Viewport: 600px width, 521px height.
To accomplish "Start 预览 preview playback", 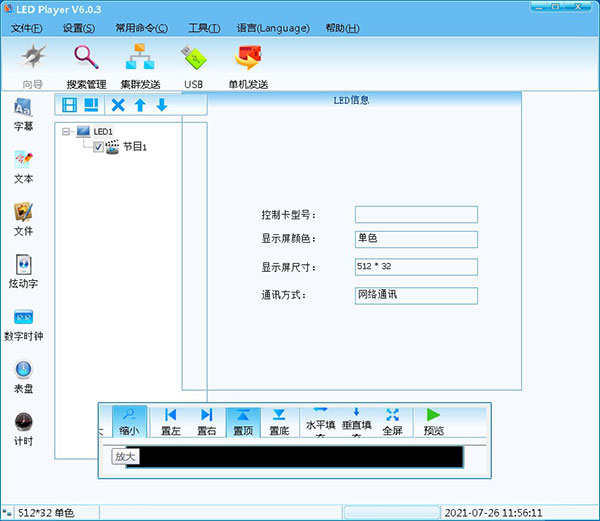I will (x=434, y=422).
